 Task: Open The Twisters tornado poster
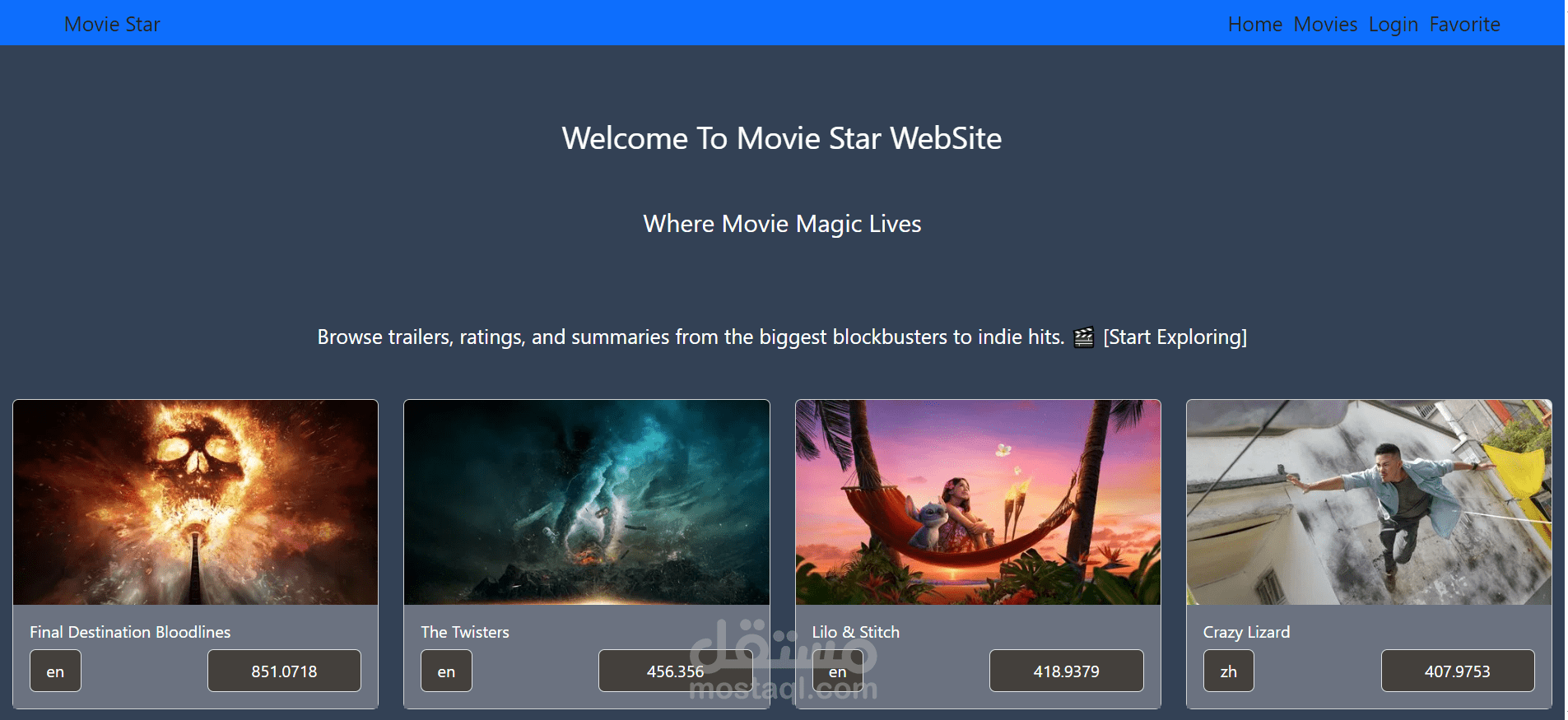point(587,503)
